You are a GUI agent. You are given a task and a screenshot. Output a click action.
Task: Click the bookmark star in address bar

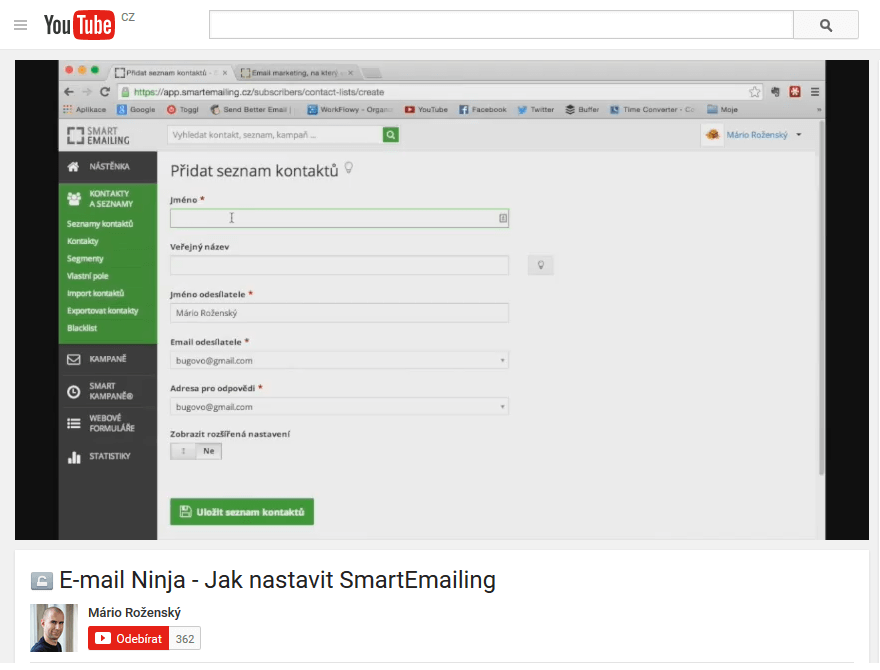[754, 91]
